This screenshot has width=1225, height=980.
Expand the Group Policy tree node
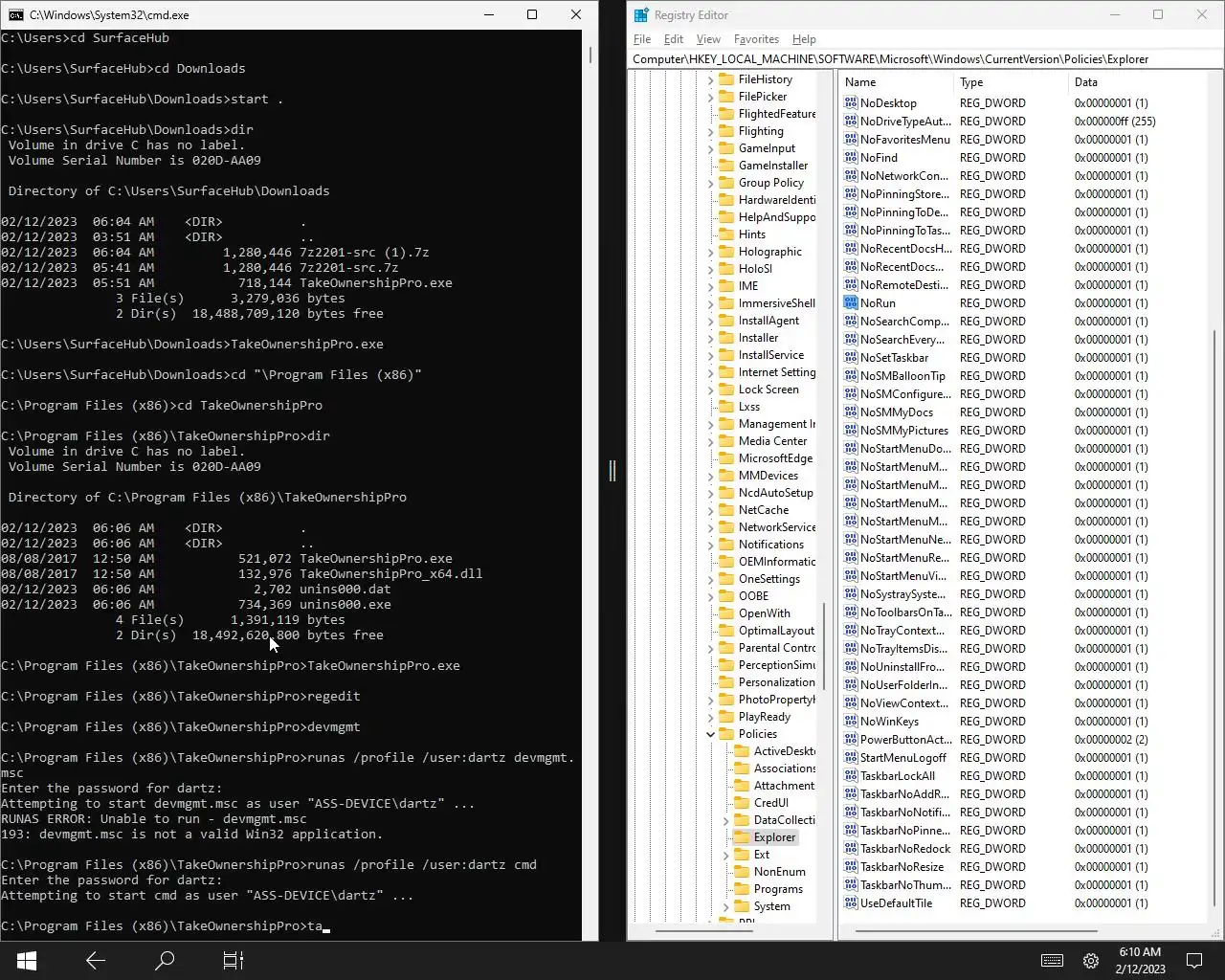710,183
